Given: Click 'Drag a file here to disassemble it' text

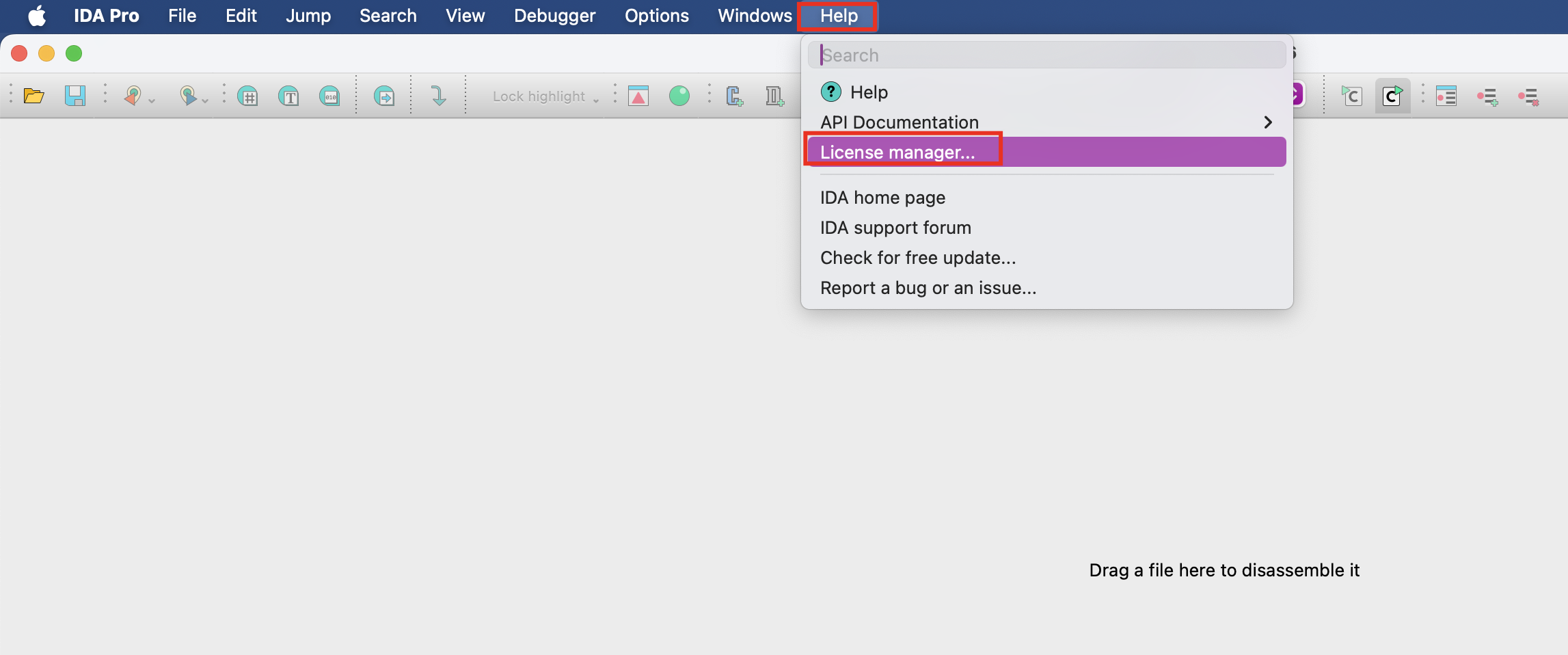Looking at the screenshot, I should (1224, 570).
